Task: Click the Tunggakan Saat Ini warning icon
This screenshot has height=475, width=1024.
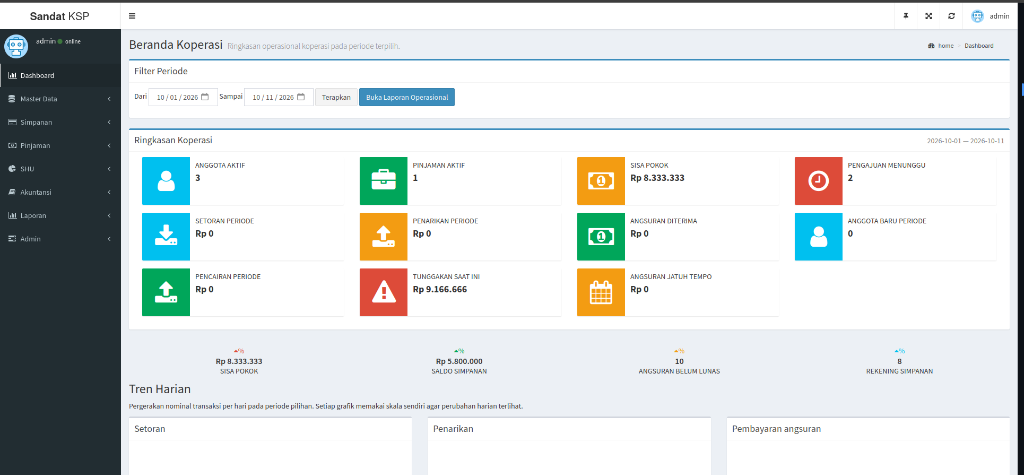Action: 383,292
